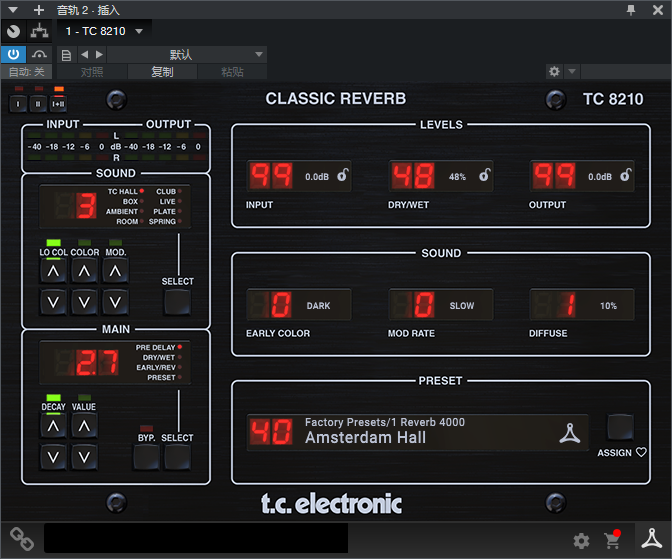Click the t.c. electronic logo
672x559 pixels.
click(331, 503)
